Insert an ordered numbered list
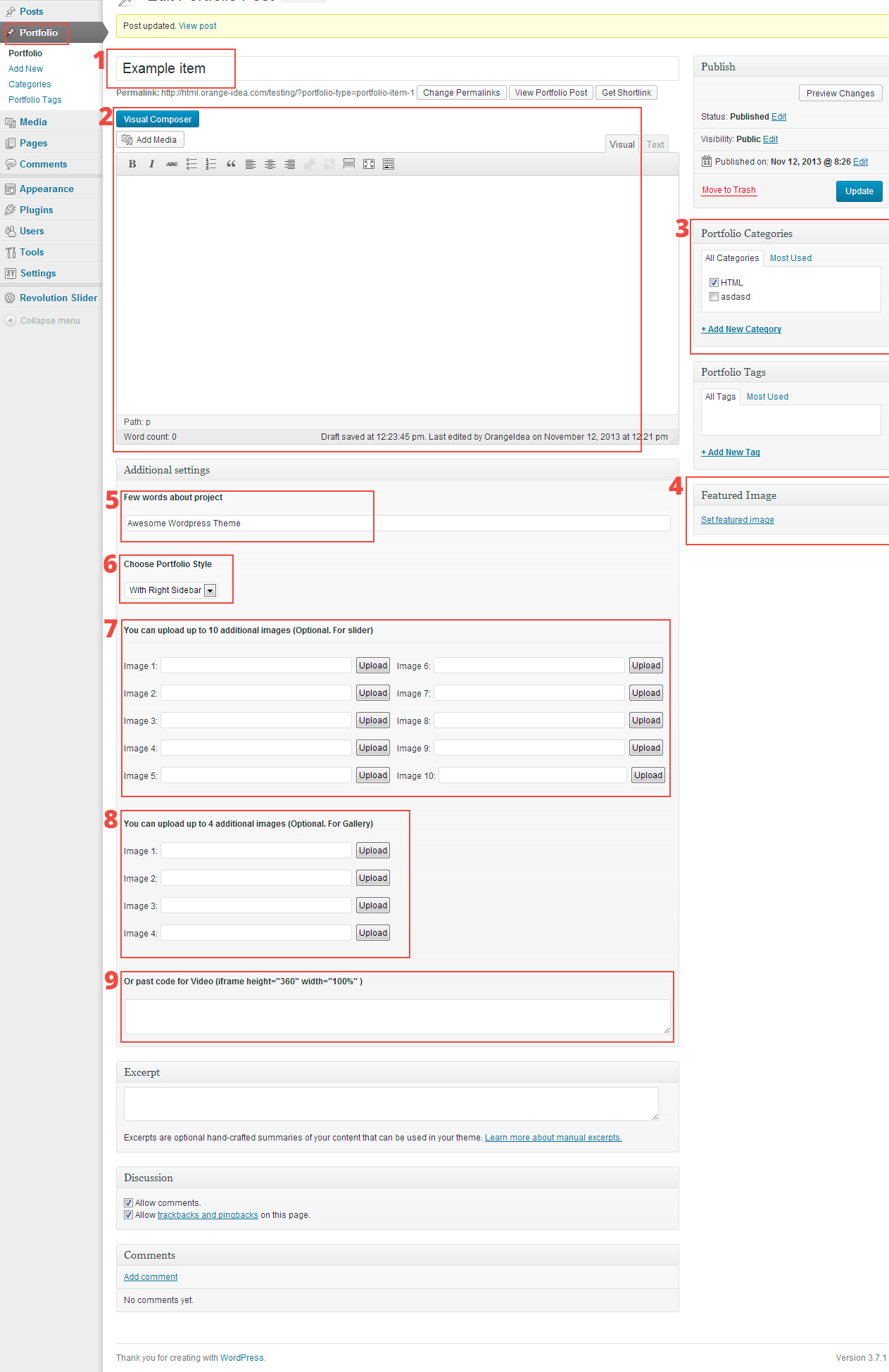This screenshot has height=1372, width=889. (211, 164)
